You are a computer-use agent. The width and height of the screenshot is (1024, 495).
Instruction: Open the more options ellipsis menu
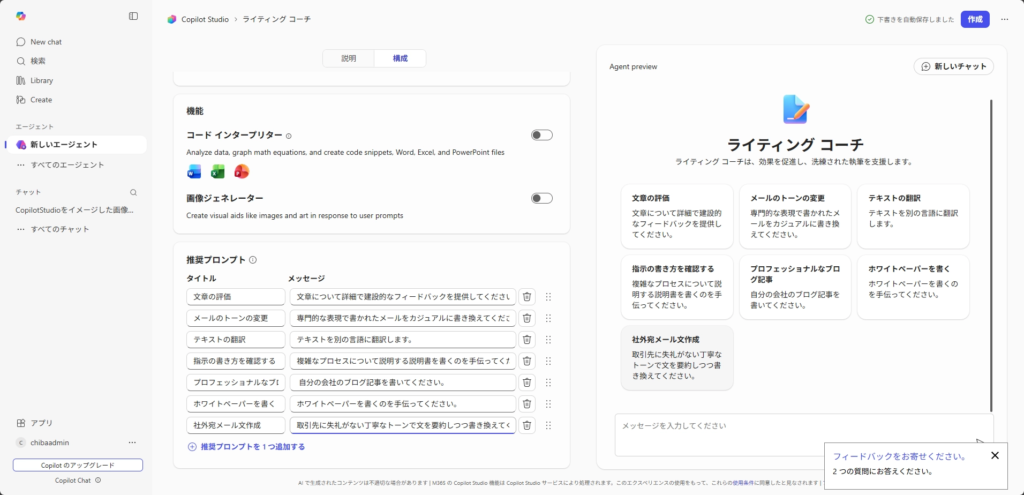click(1004, 19)
